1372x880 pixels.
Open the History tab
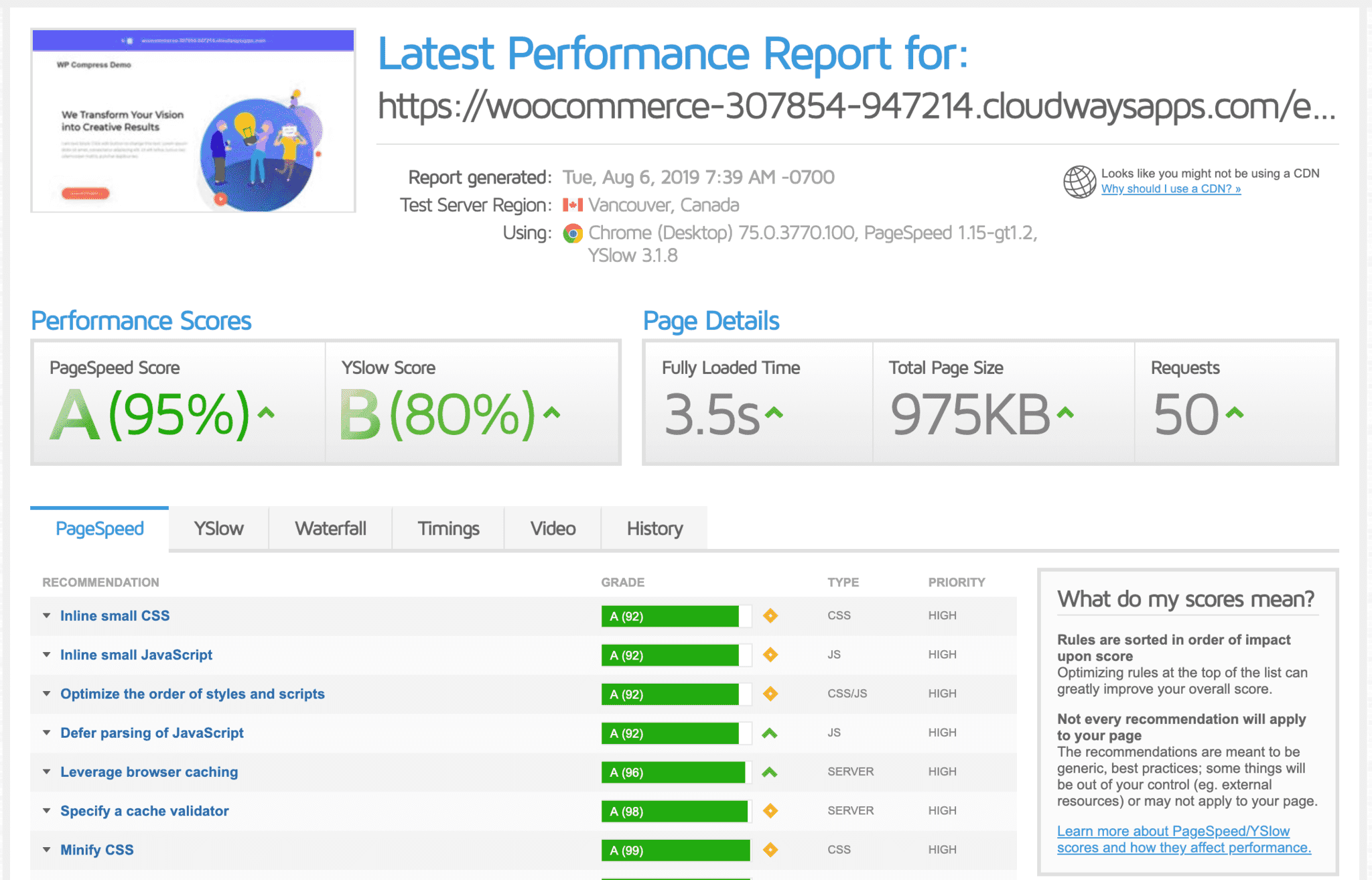(x=655, y=529)
